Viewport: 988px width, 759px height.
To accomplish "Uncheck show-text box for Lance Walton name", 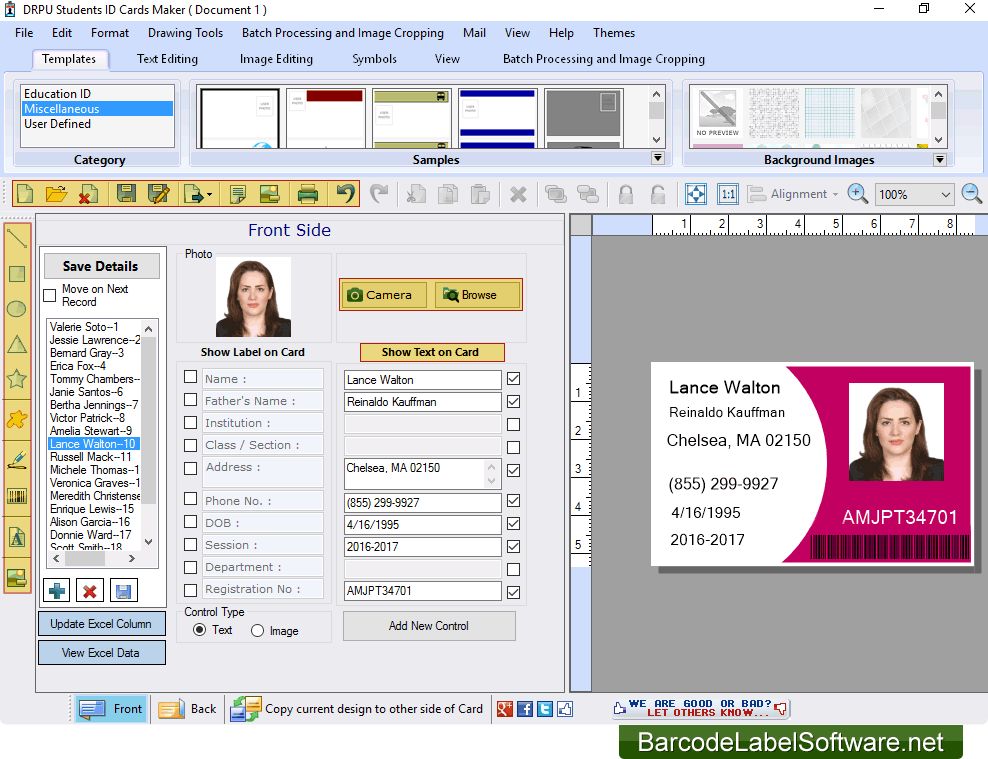I will point(514,379).
